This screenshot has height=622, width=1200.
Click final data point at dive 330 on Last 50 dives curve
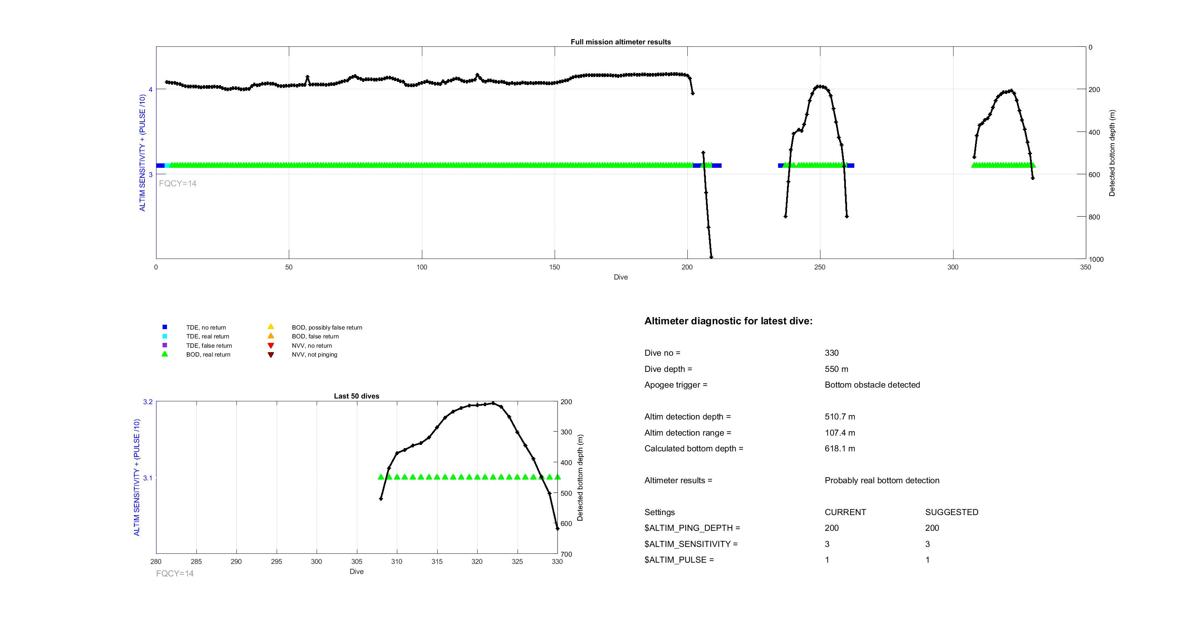pos(557,527)
